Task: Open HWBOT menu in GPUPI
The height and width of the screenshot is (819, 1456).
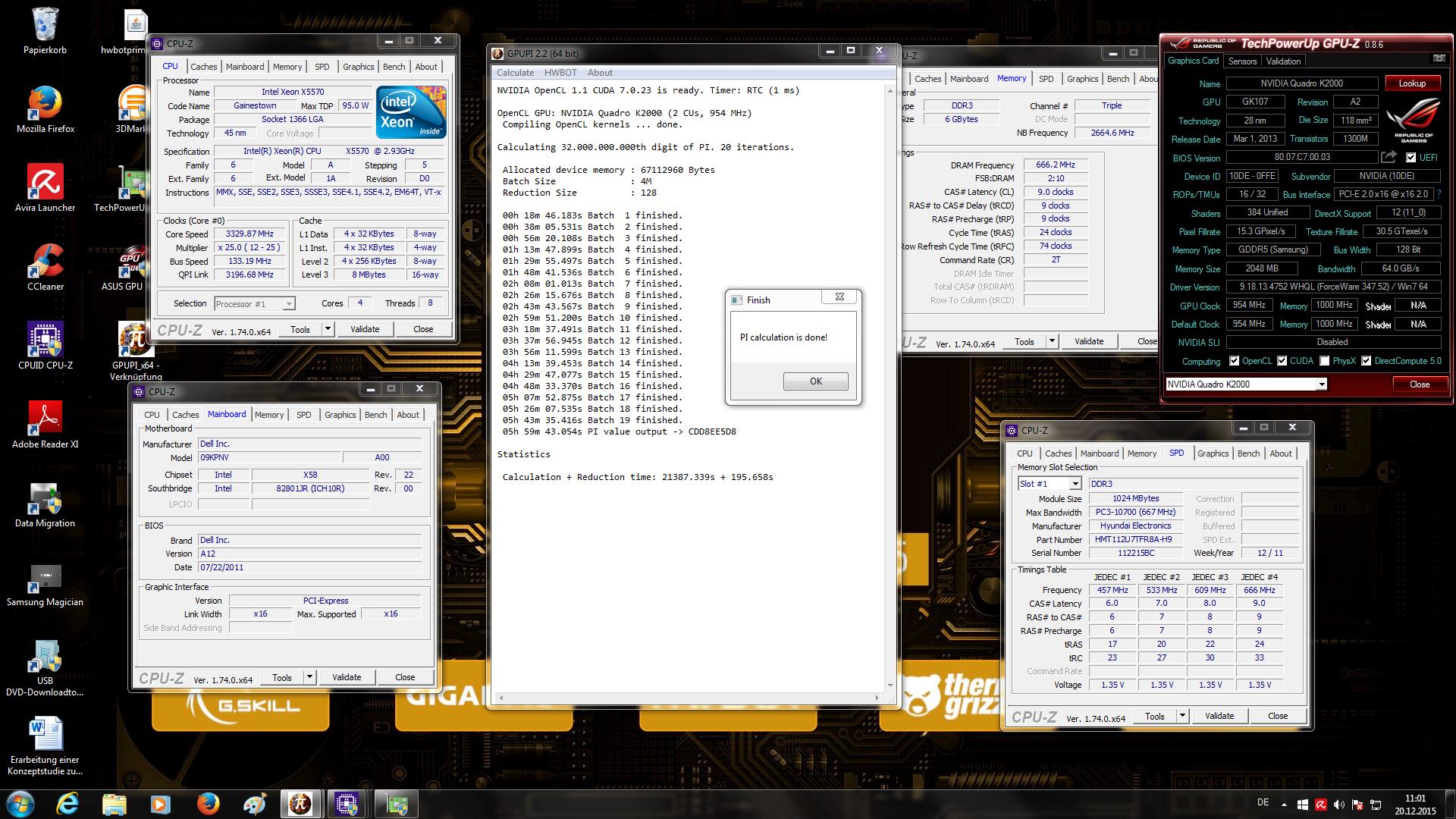Action: click(x=560, y=73)
